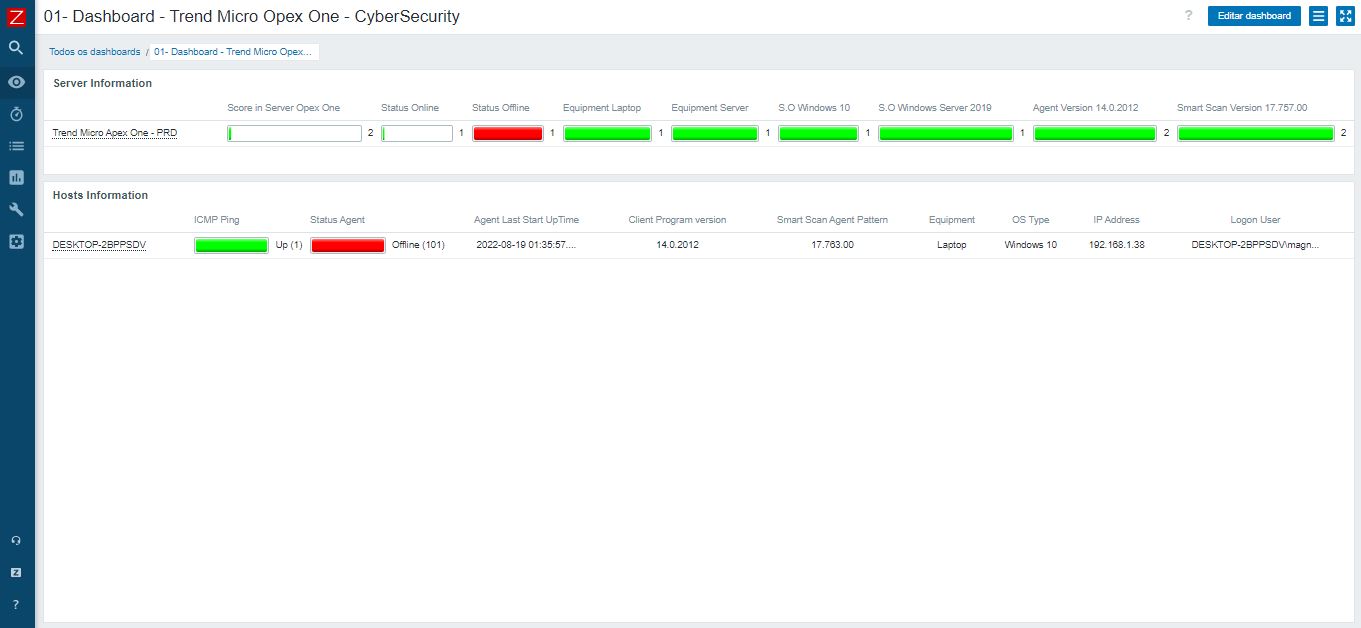Click the dashboard title heading
1361x628 pixels.
252,17
